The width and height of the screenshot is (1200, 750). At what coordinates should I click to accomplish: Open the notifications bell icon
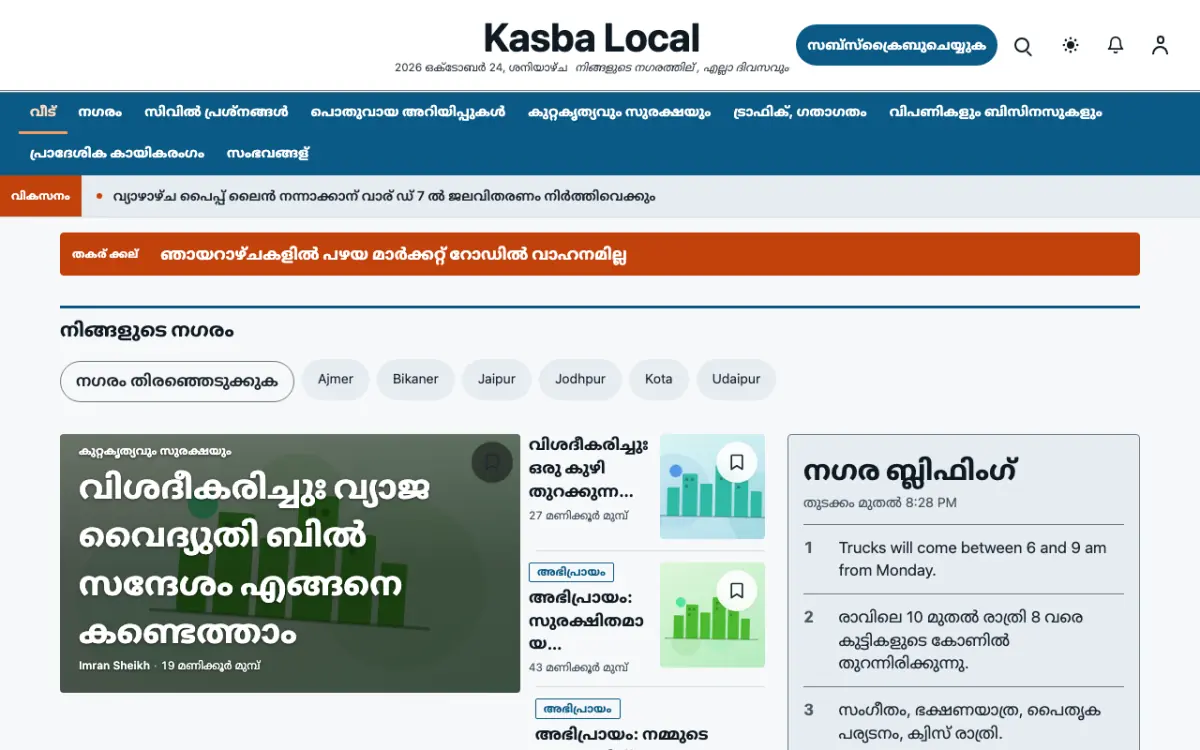(x=1116, y=45)
